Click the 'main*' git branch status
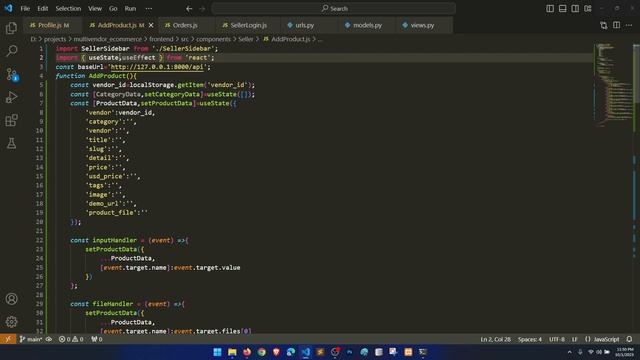The height and width of the screenshot is (360, 640). point(31,339)
